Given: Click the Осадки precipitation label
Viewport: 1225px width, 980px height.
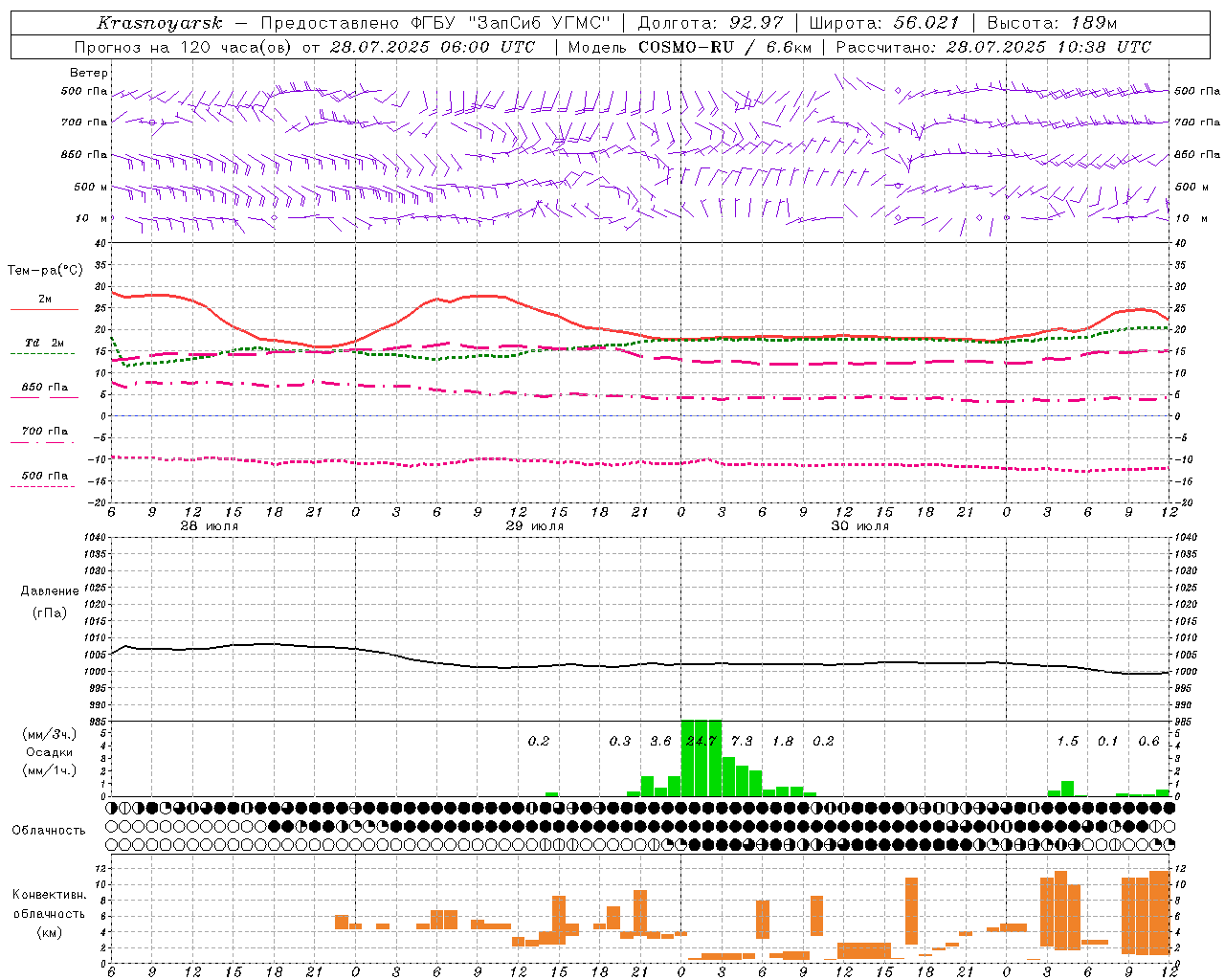Looking at the screenshot, I should click(x=49, y=752).
